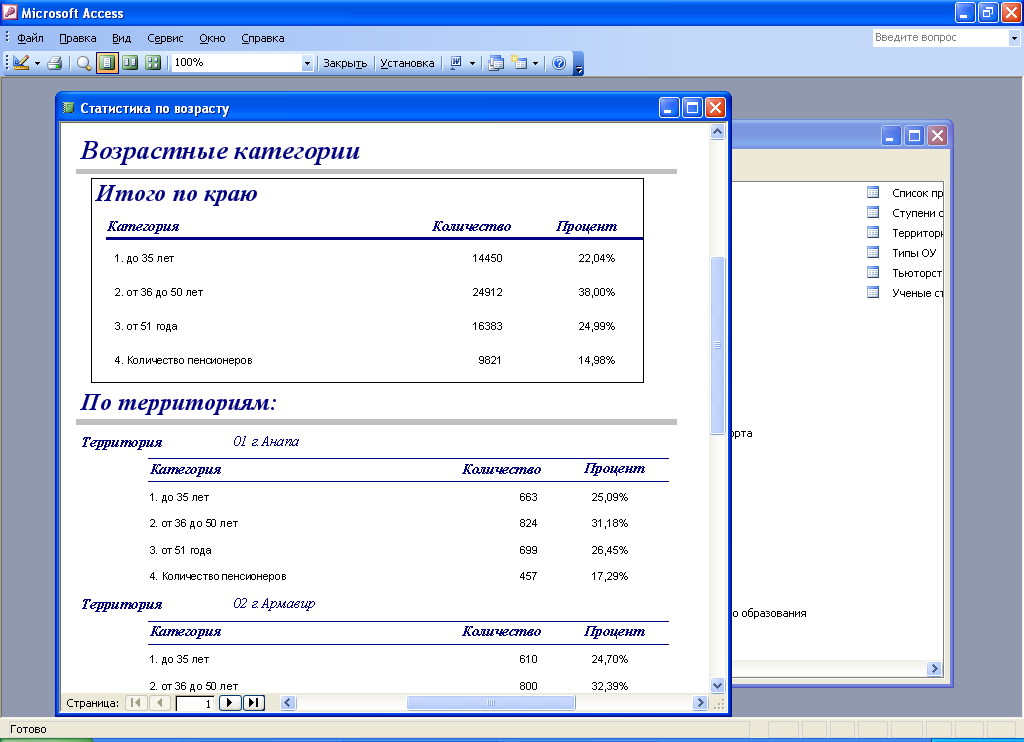The image size is (1024, 742).
Task: Click the Office Links Word icon
Action: [456, 63]
